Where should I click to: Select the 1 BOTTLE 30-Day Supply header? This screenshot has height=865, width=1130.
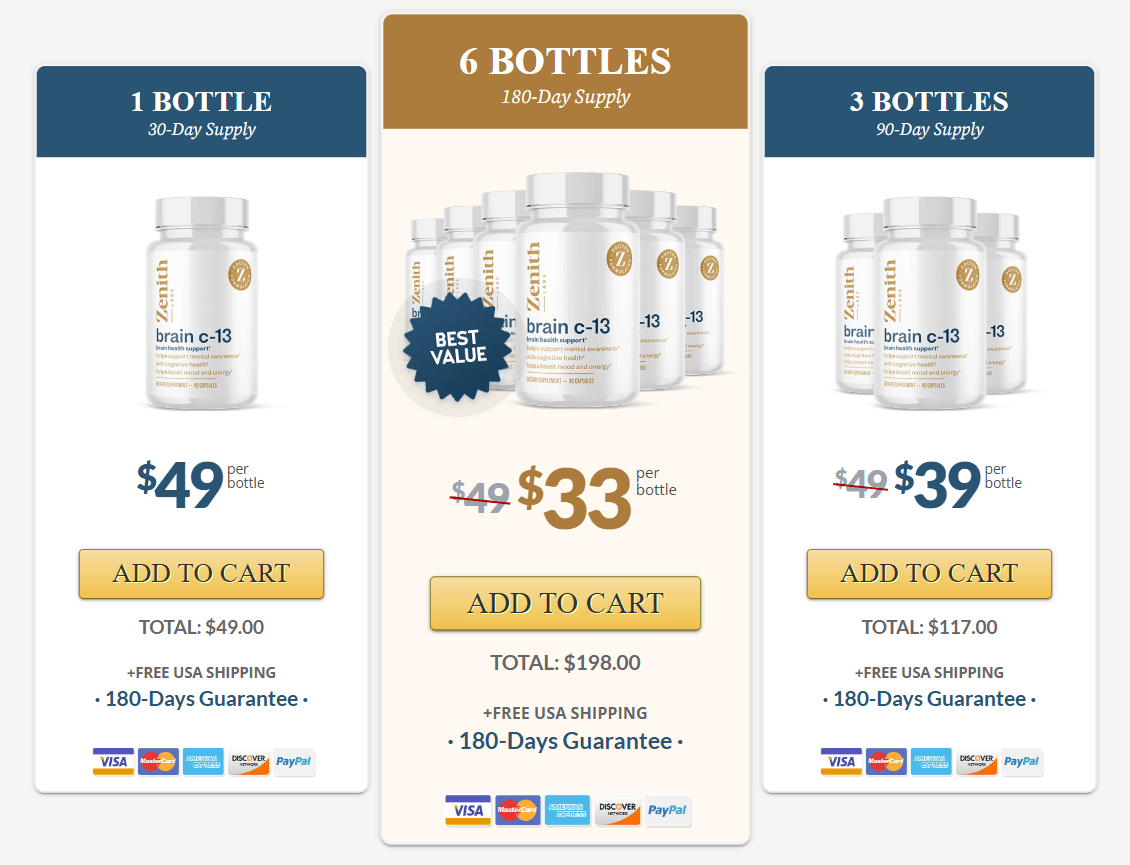tap(201, 110)
